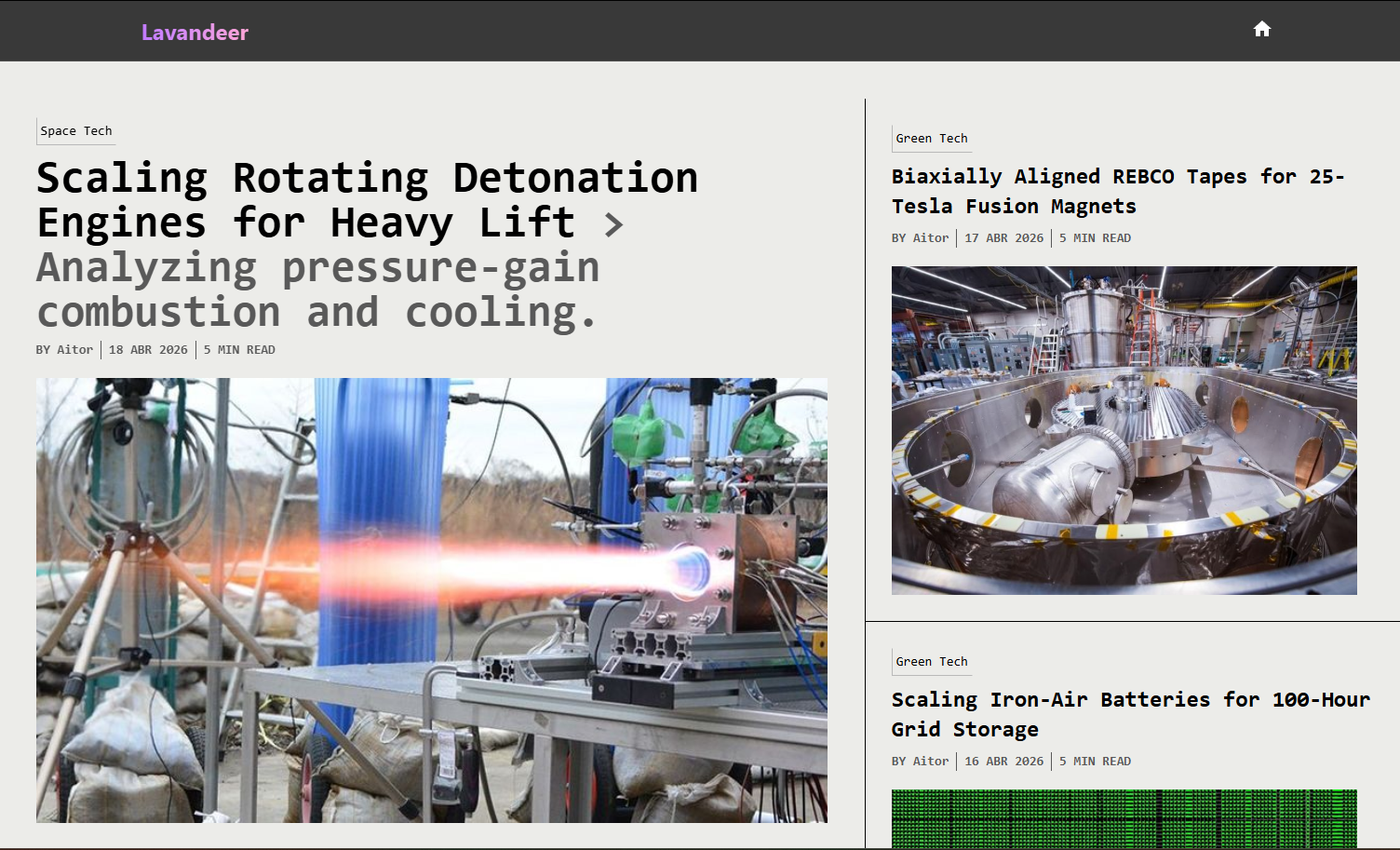Click author Aitor on Iron-Air article
The width and height of the screenshot is (1400, 850).
[931, 762]
